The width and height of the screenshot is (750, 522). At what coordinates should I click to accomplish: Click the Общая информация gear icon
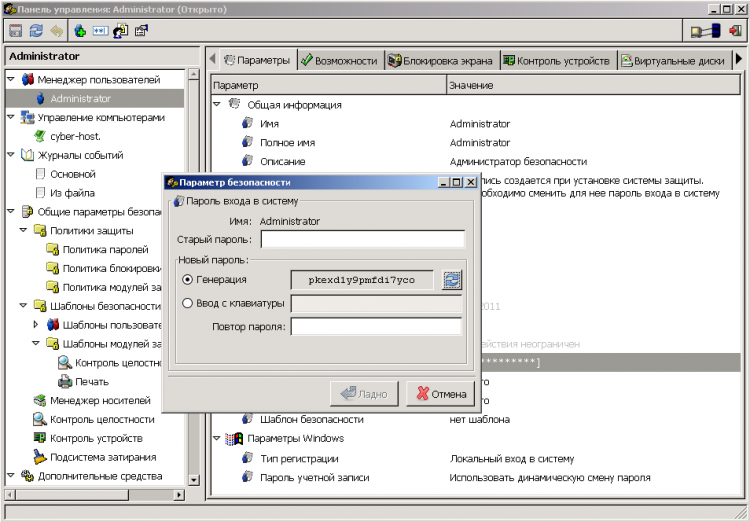point(234,104)
